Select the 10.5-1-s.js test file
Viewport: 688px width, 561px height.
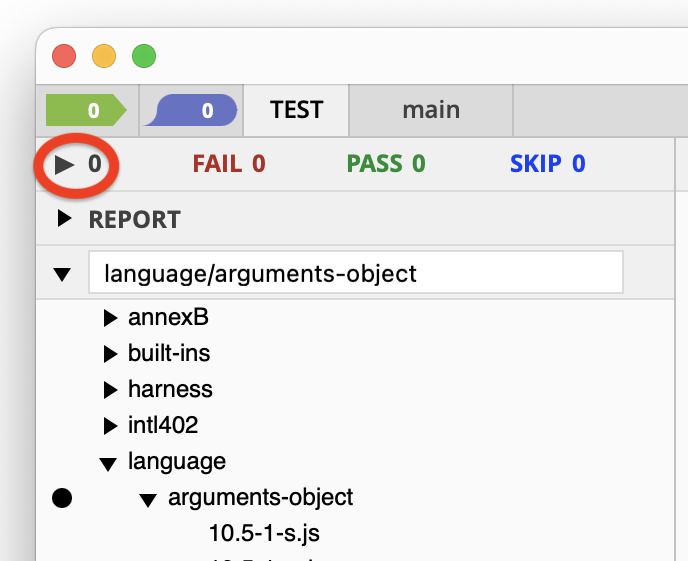(264, 530)
